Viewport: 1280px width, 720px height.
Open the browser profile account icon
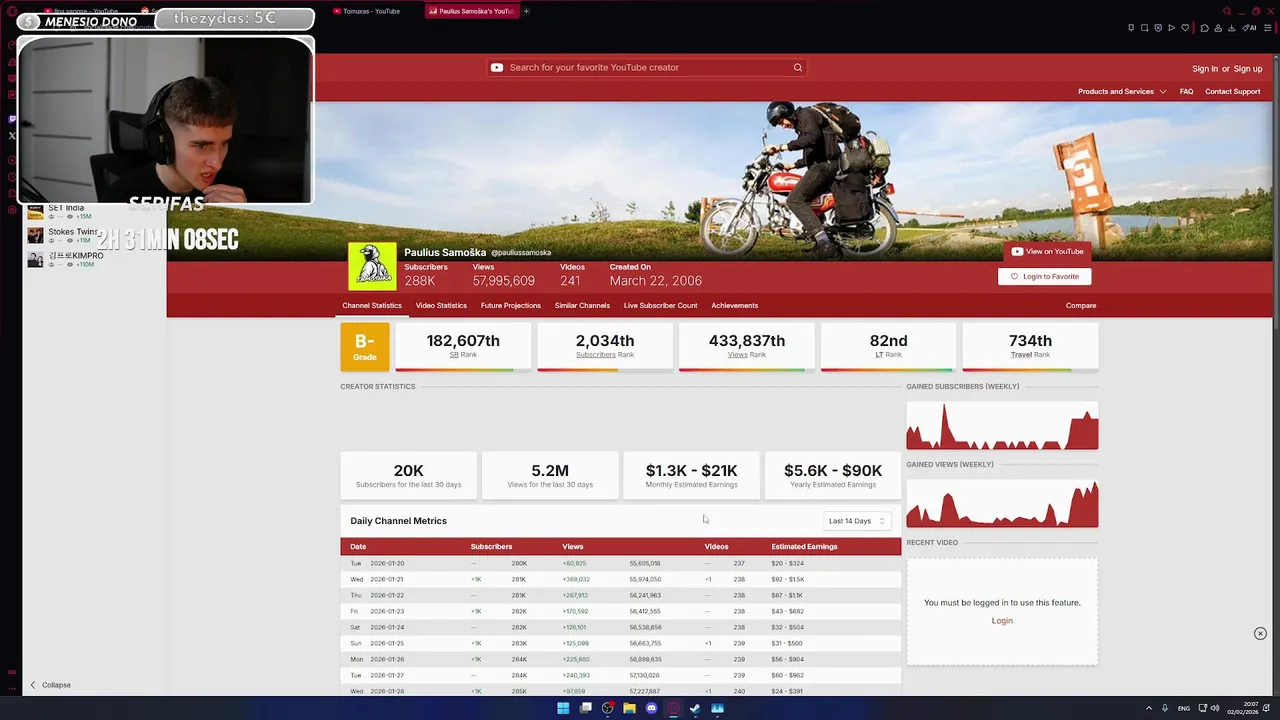1217,28
